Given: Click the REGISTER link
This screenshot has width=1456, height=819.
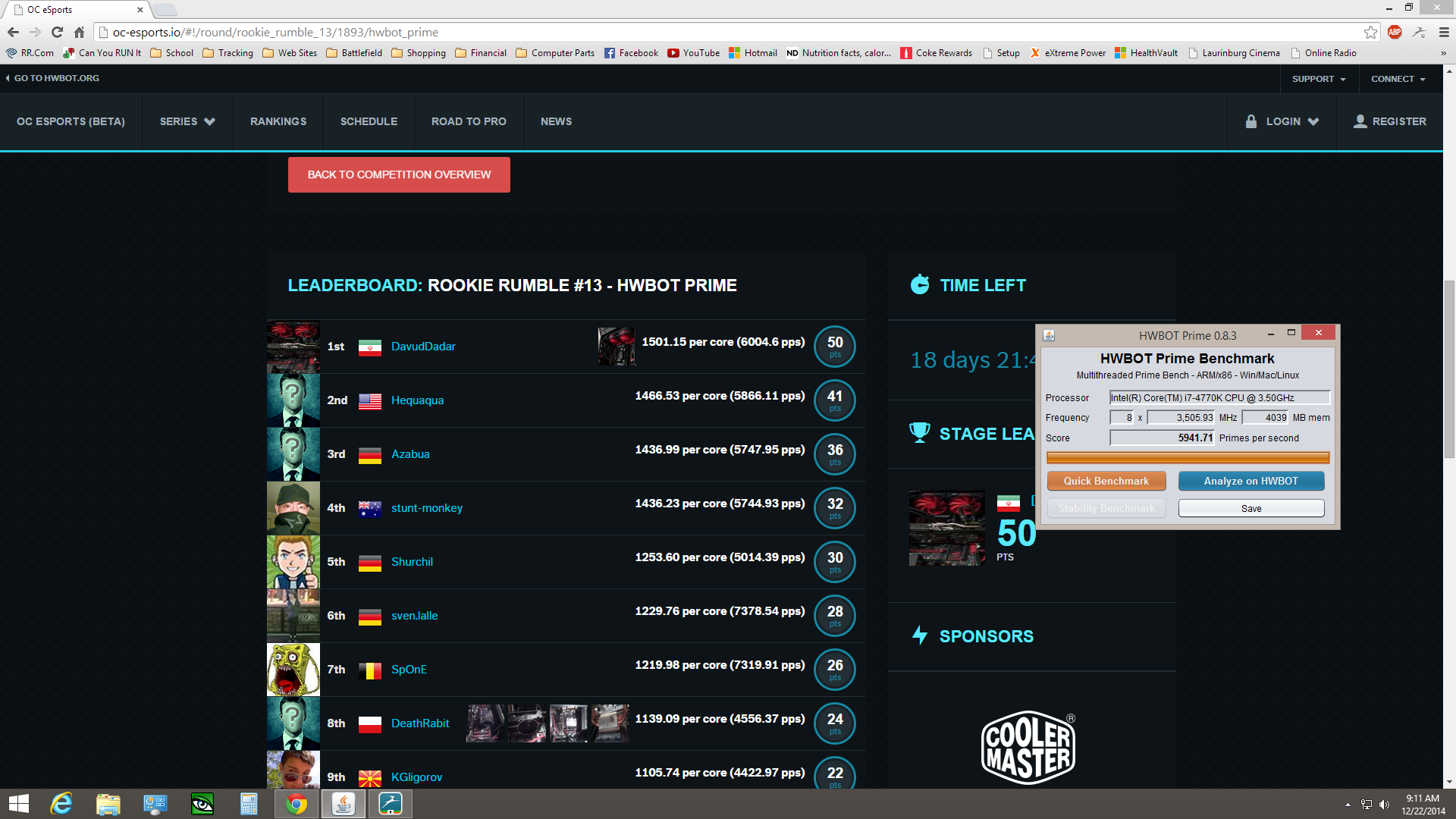Looking at the screenshot, I should click(x=1390, y=121).
